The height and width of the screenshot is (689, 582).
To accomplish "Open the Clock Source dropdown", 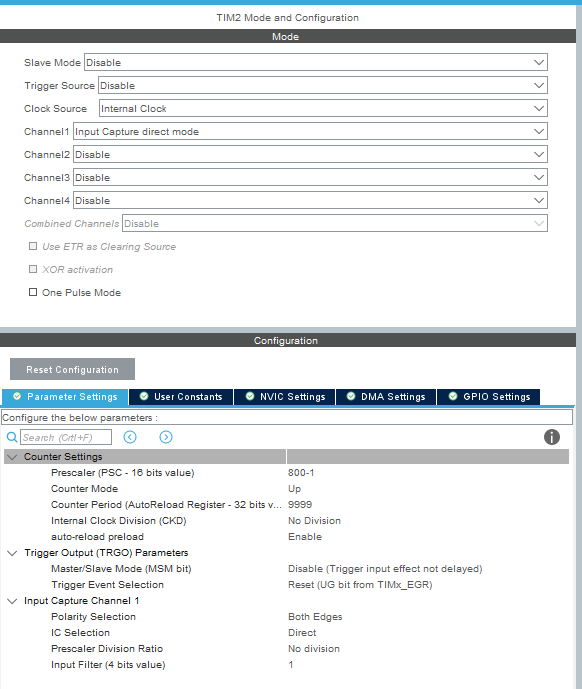I will click(x=323, y=108).
